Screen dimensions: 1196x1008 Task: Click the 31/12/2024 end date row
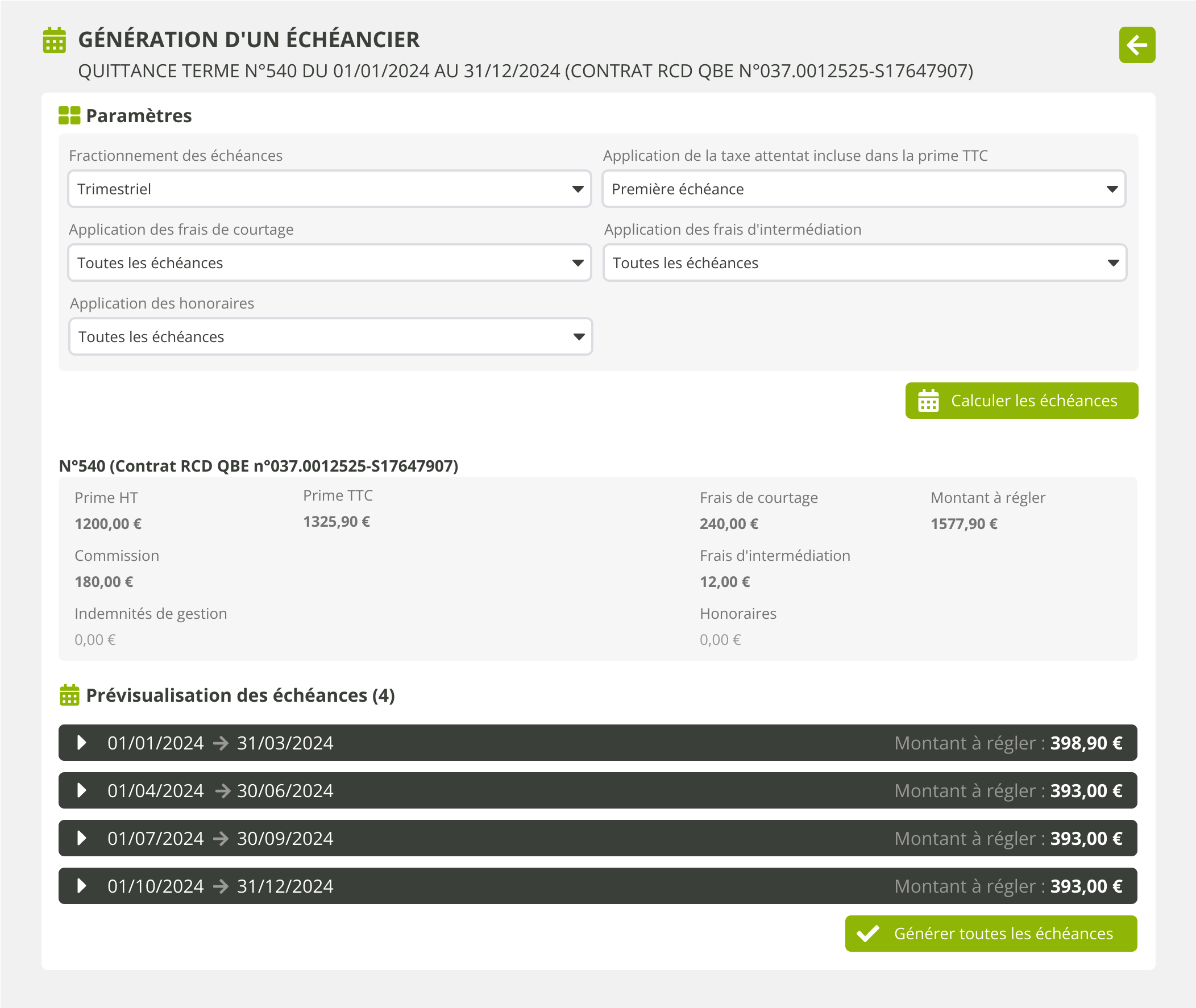(285, 886)
